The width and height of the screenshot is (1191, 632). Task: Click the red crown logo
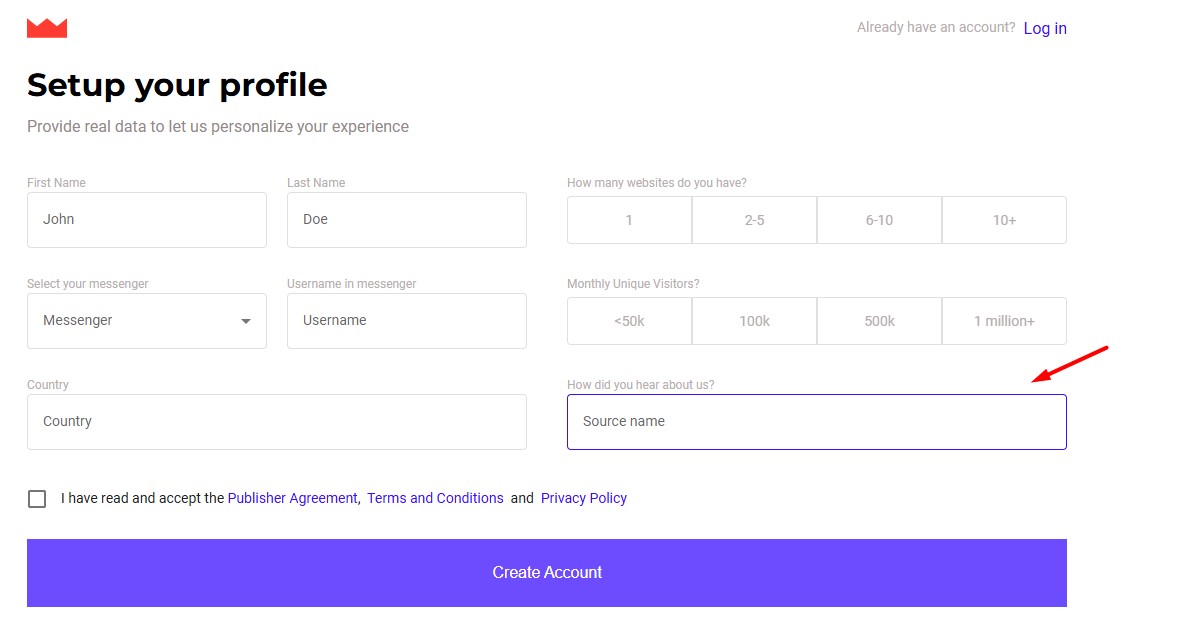point(47,28)
